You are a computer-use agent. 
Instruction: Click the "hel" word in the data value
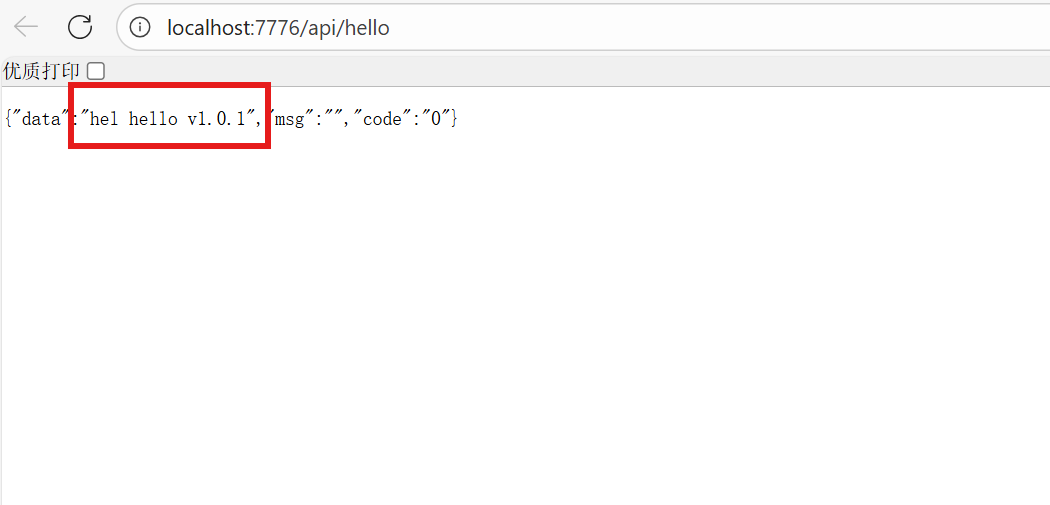pyautogui.click(x=104, y=119)
